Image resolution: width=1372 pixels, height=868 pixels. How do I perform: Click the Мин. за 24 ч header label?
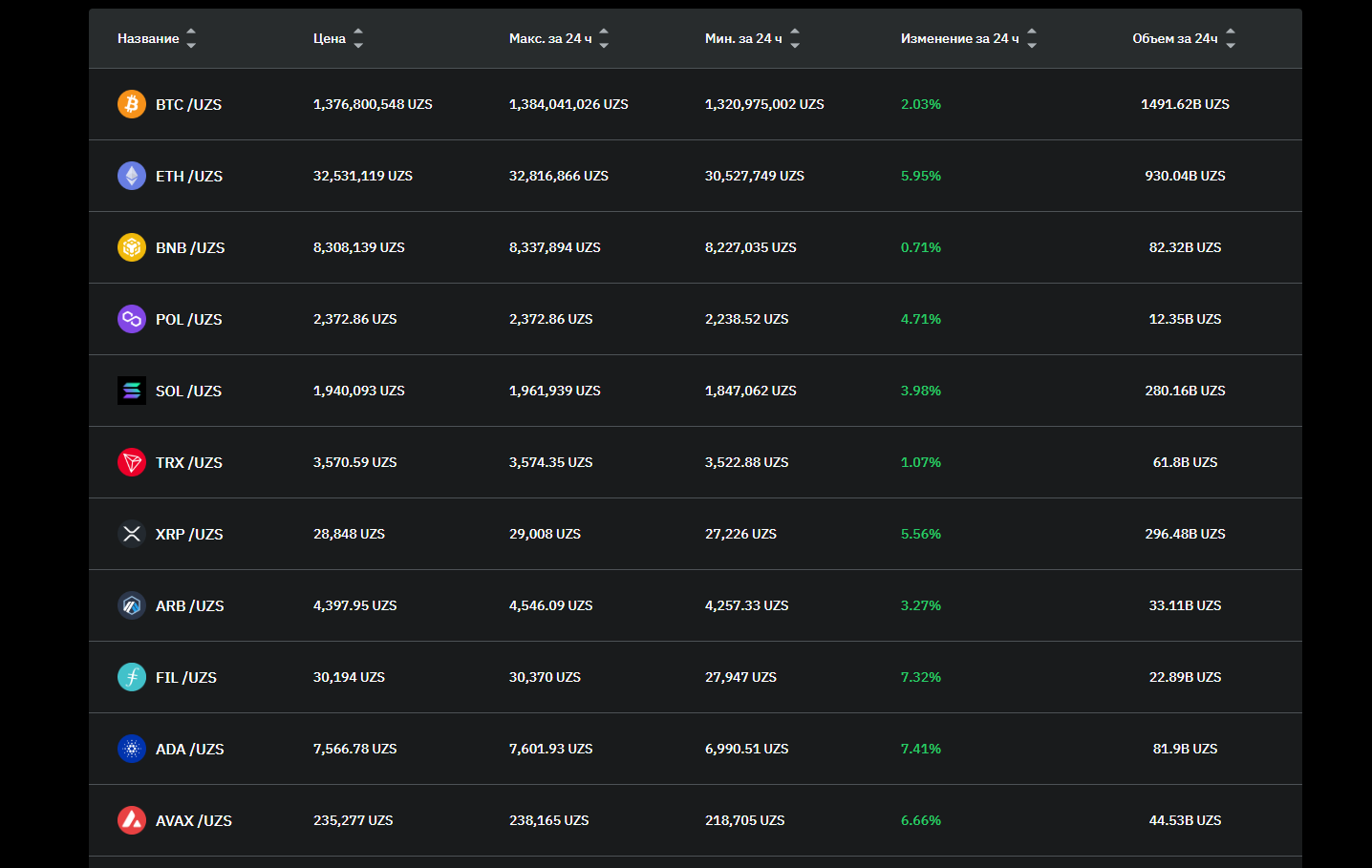click(x=743, y=38)
